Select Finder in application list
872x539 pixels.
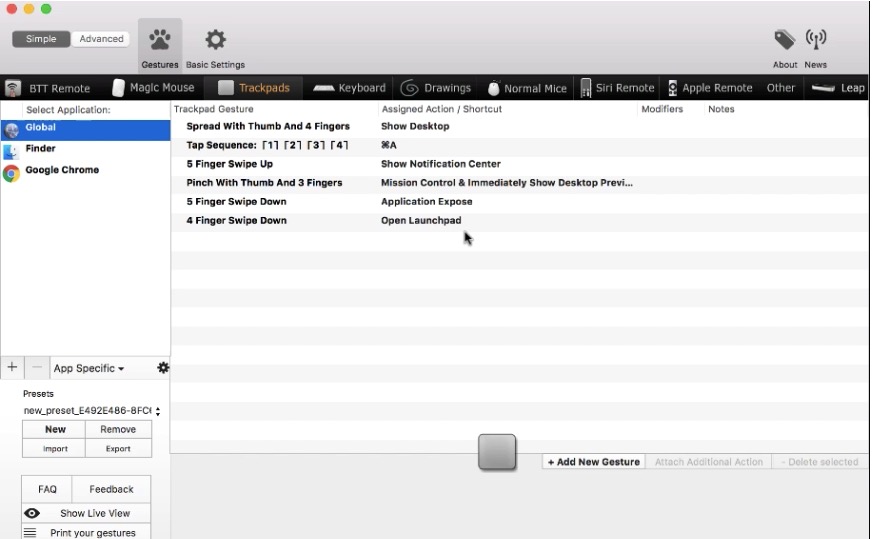coord(86,151)
